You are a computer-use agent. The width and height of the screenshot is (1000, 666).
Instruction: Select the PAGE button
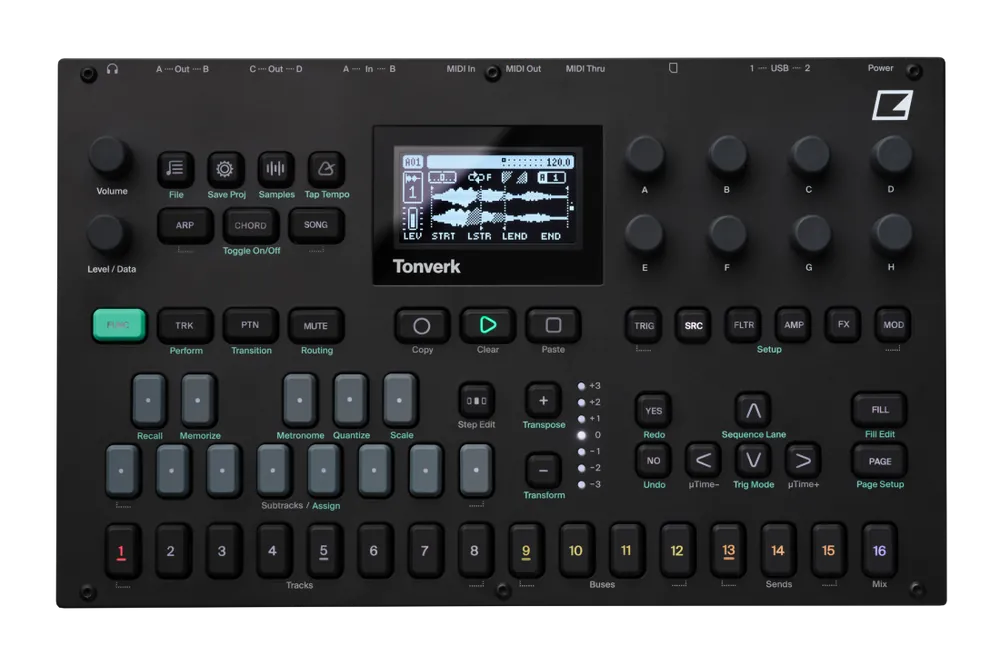(879, 461)
